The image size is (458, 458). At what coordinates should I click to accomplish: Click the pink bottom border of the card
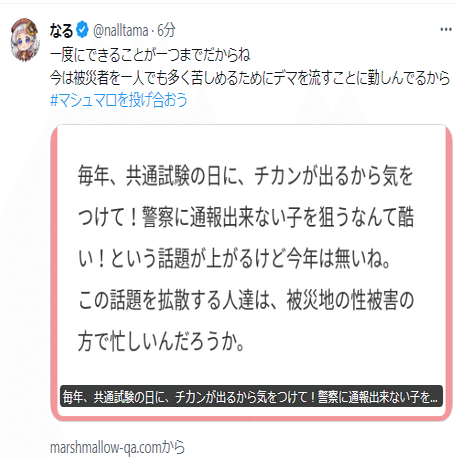[252, 417]
